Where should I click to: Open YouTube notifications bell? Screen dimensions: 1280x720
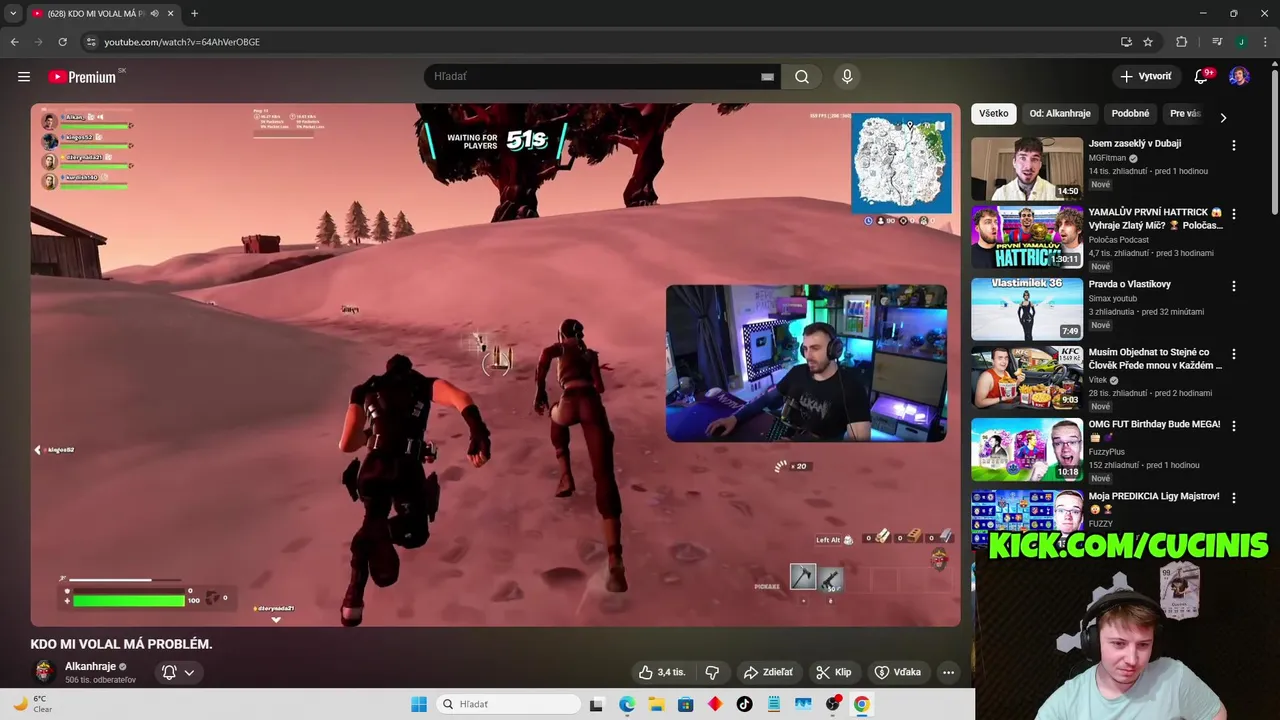[1201, 77]
